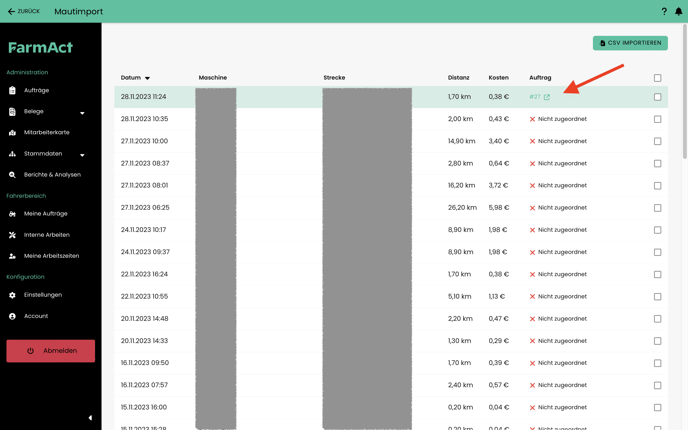The image size is (688, 430).
Task: Open Meine Arbeitszeiten in the sidebar
Action: (x=51, y=256)
